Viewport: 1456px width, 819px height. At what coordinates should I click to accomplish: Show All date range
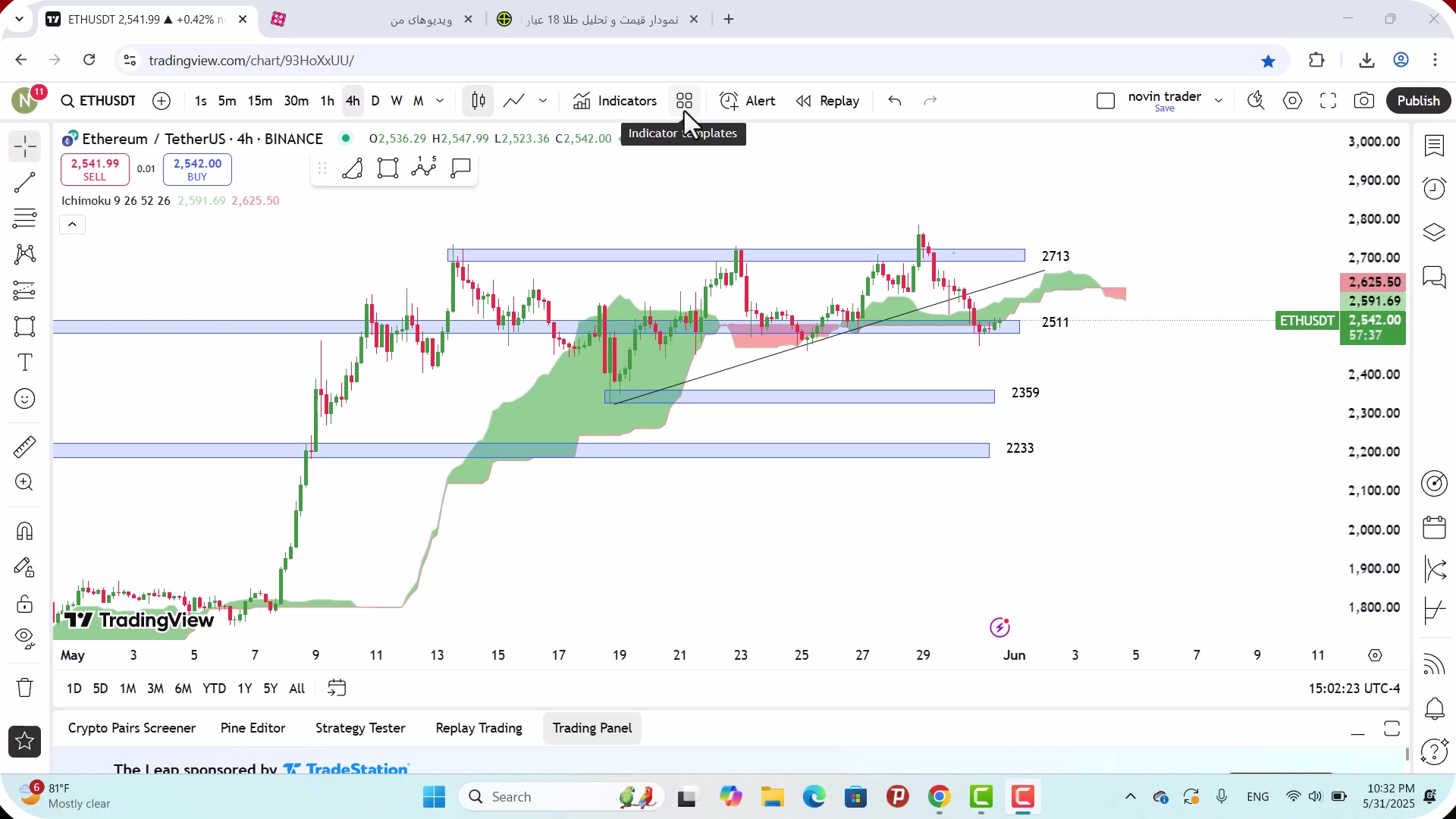coord(297,689)
